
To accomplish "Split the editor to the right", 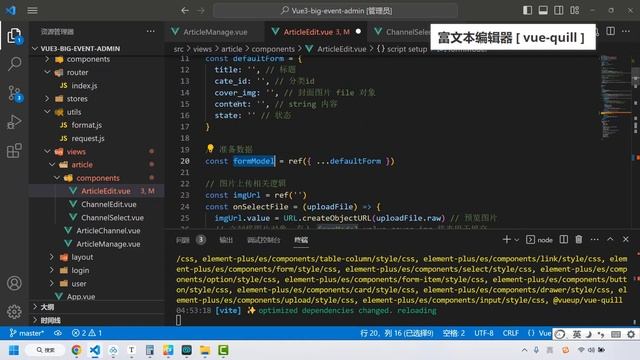I will click(x=611, y=31).
